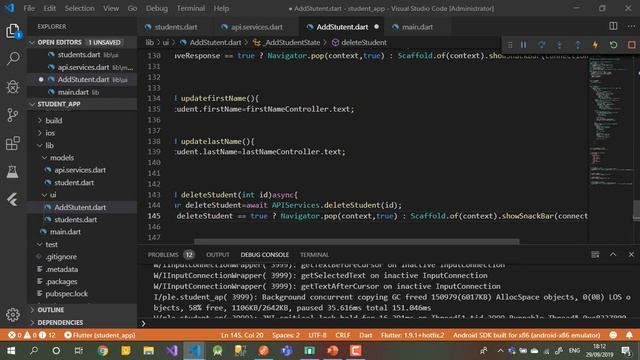This screenshot has height=360, width=640.
Task: Open the Explorer view in activity bar
Action: pyautogui.click(x=13, y=31)
